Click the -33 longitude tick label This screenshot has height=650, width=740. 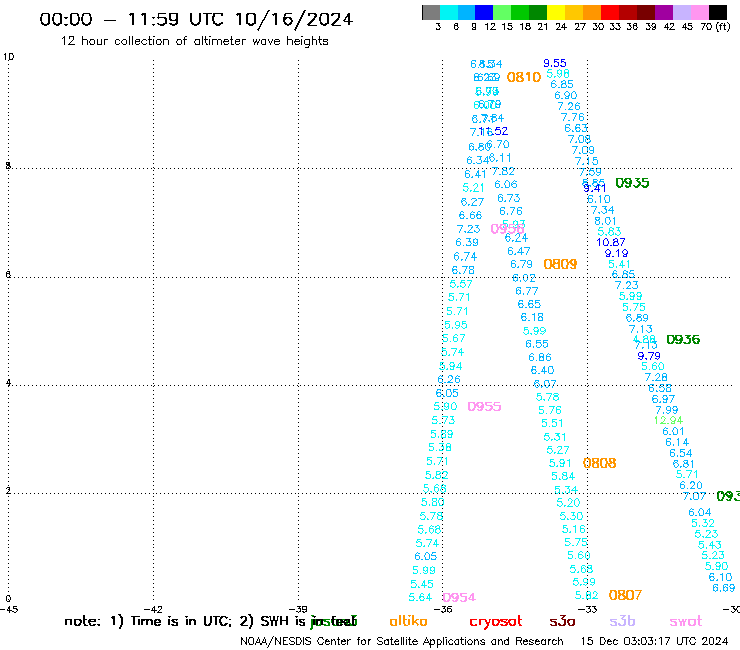(588, 609)
